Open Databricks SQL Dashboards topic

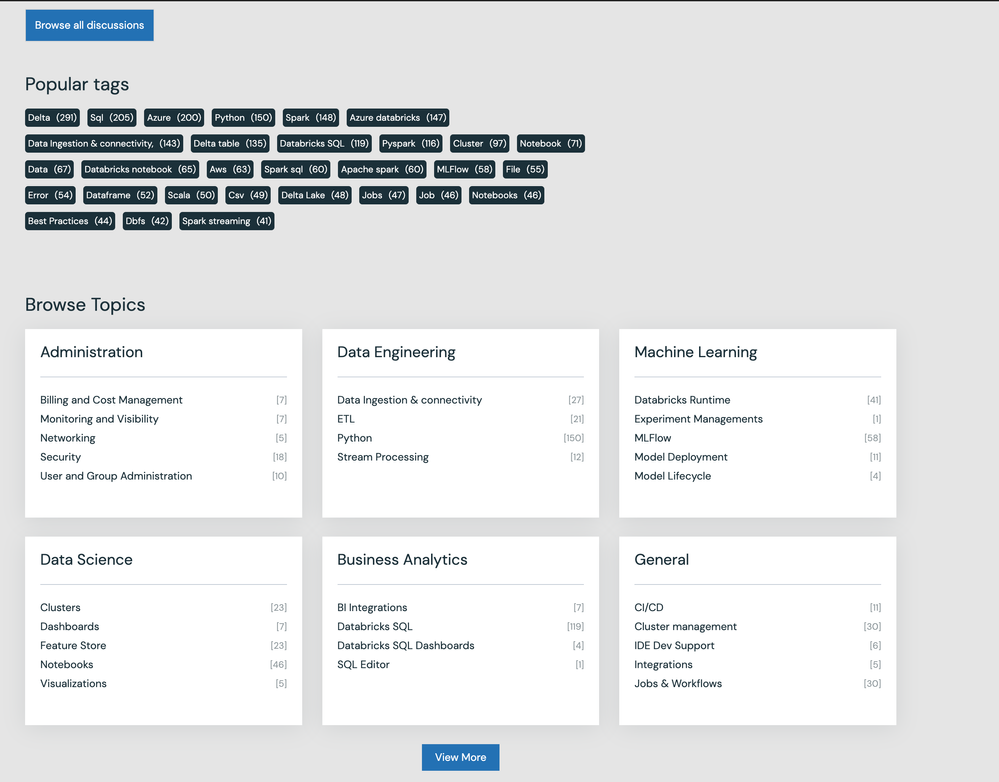(405, 646)
